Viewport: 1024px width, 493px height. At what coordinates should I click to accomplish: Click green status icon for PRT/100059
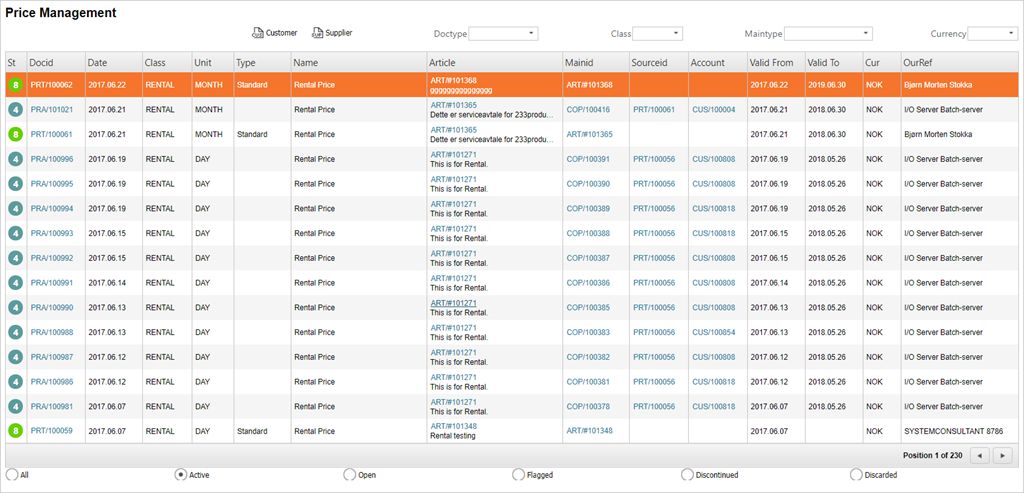coord(15,431)
